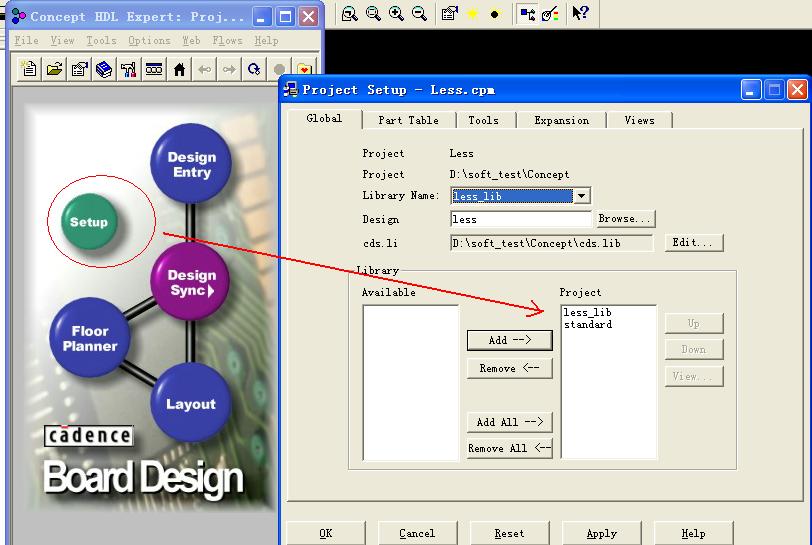Open the File menu

pos(26,40)
